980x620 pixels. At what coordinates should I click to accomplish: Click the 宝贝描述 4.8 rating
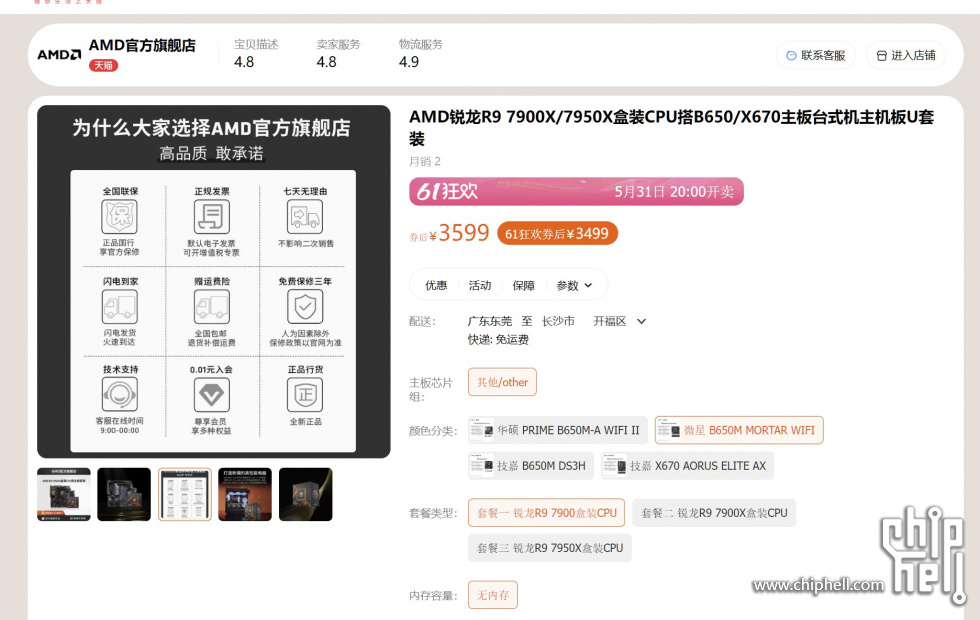pyautogui.click(x=256, y=54)
